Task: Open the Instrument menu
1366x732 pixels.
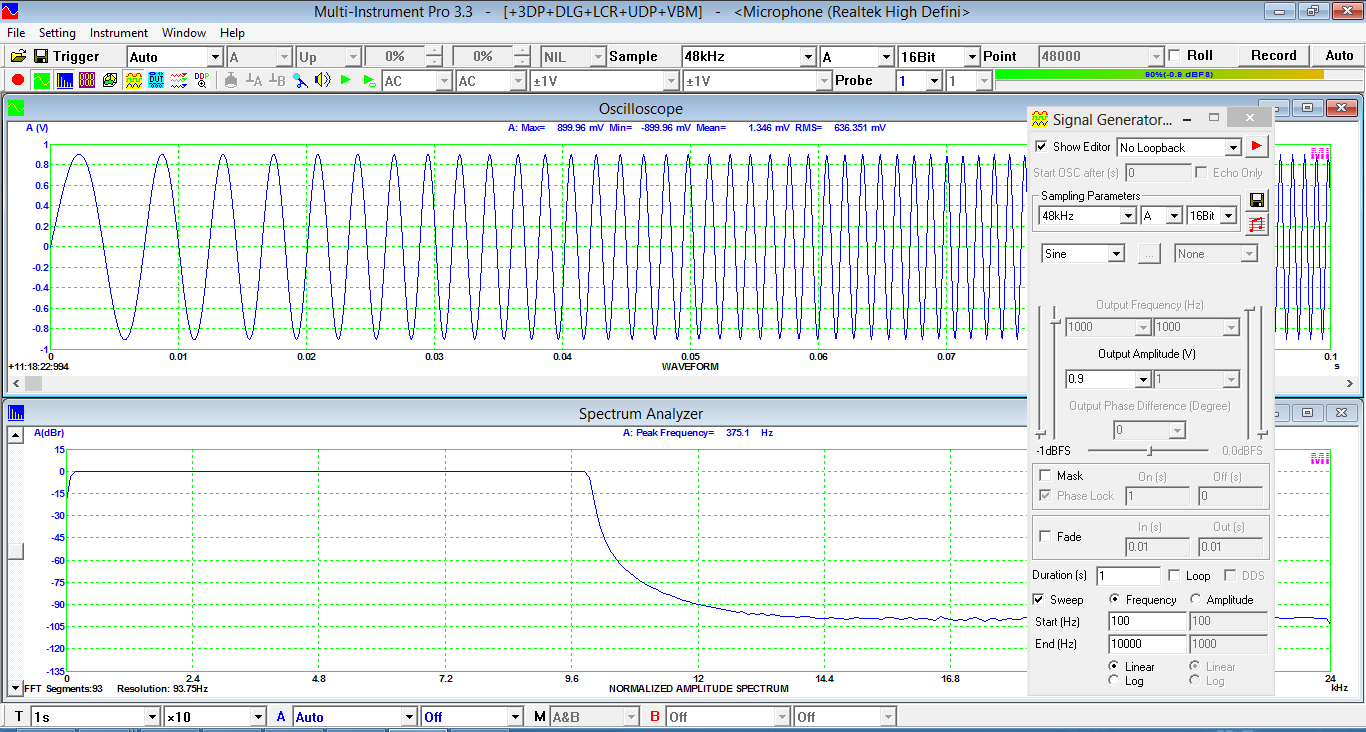Action: coord(118,33)
